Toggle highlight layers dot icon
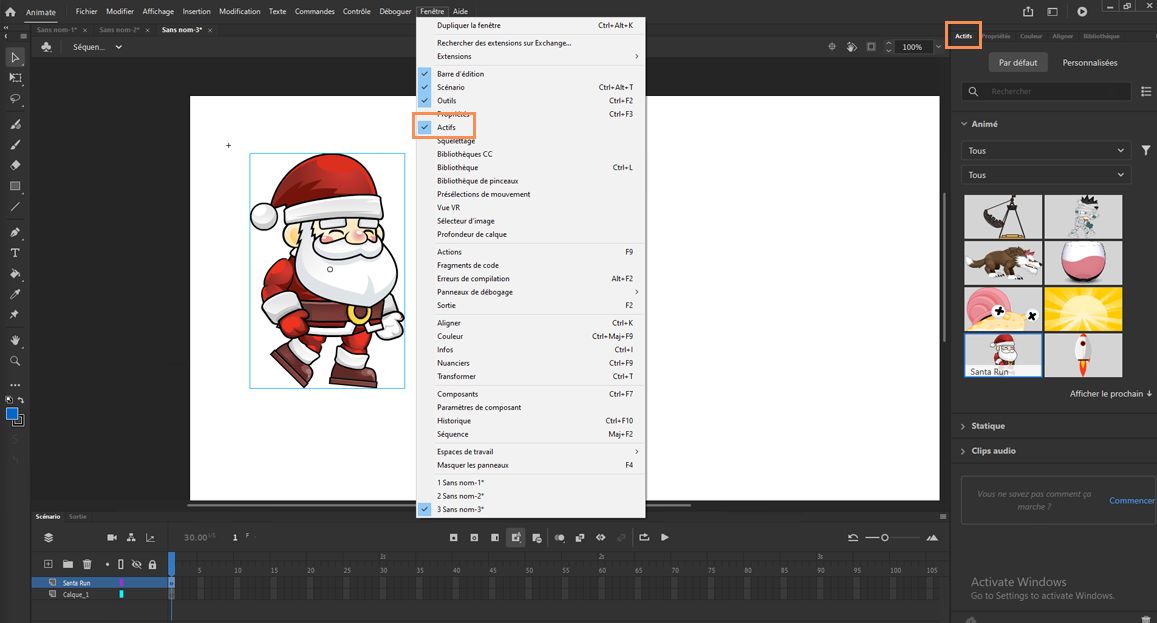This screenshot has width=1157, height=623. coord(107,564)
